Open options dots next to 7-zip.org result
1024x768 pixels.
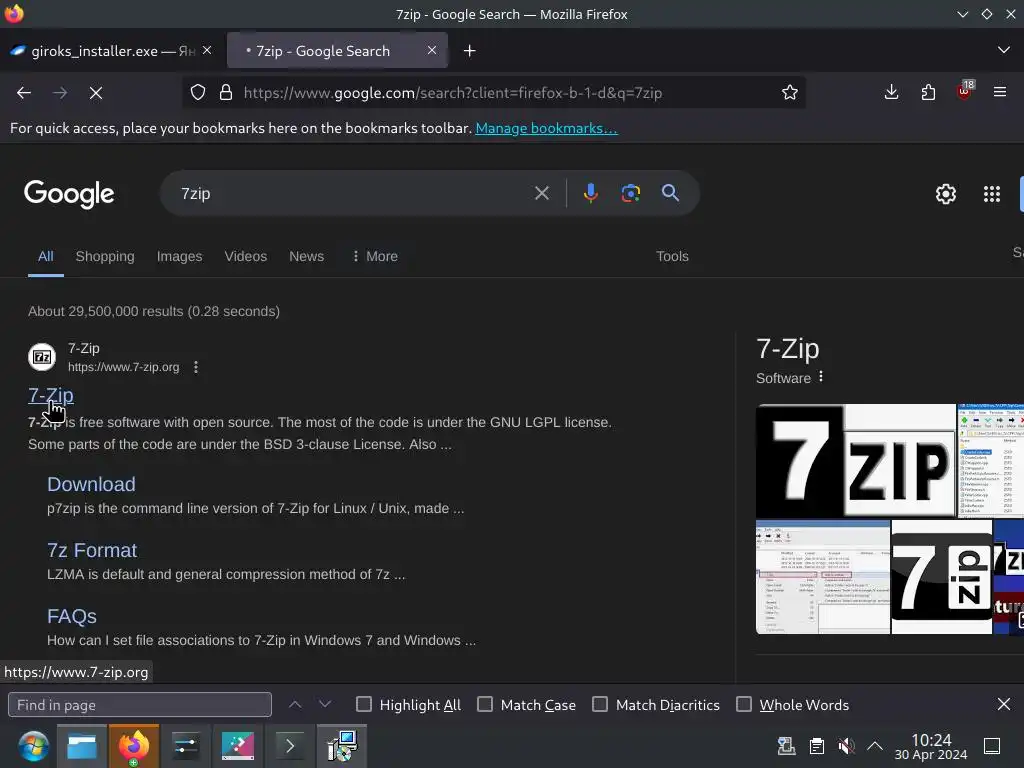click(196, 367)
